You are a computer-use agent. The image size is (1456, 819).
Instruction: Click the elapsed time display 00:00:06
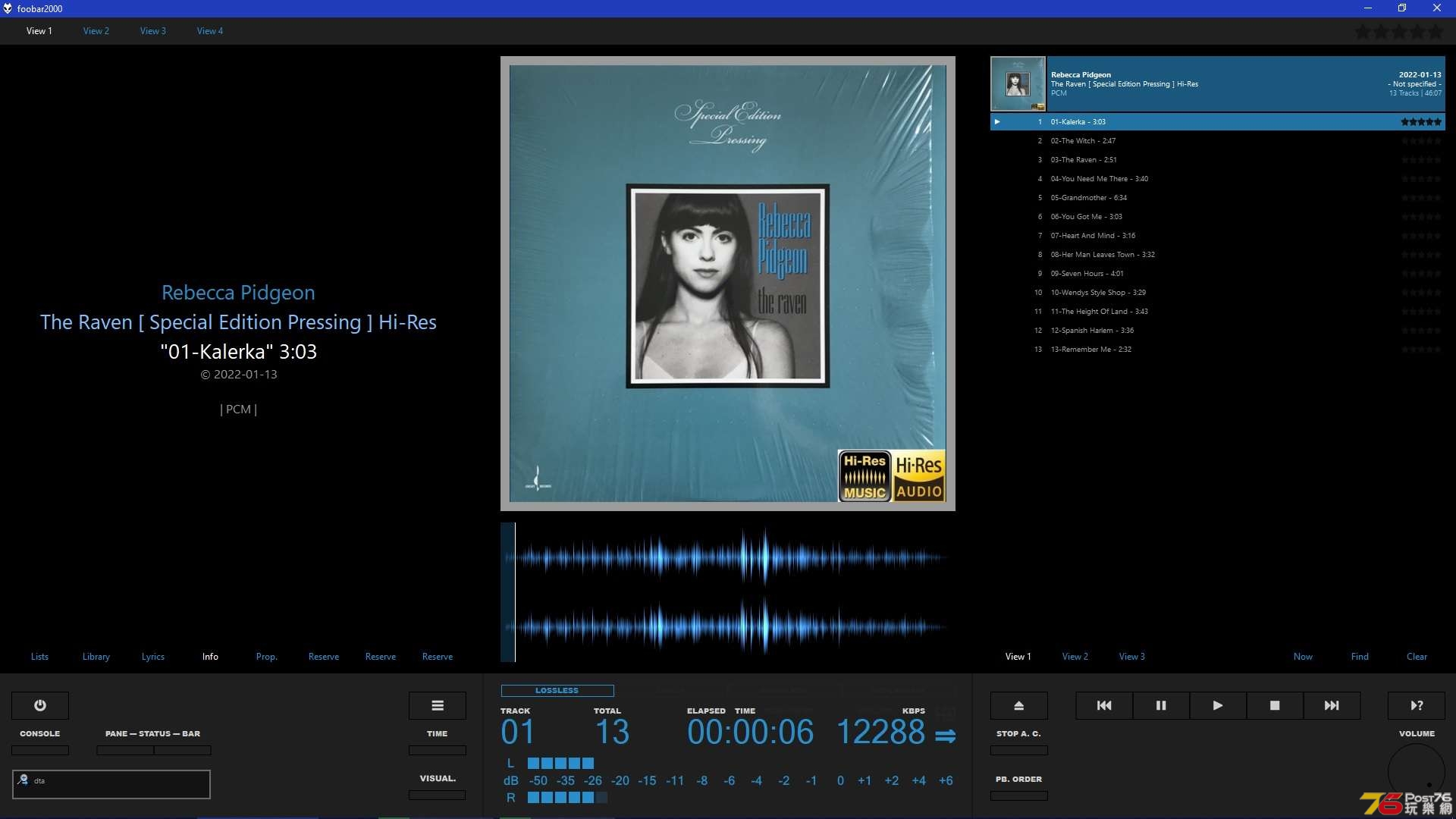[750, 732]
